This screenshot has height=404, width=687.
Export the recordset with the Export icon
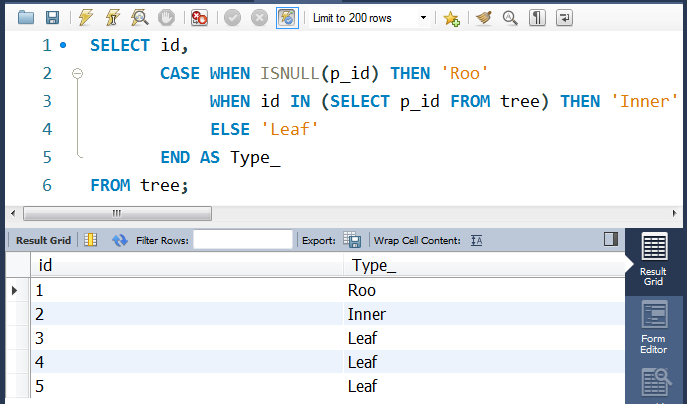352,240
